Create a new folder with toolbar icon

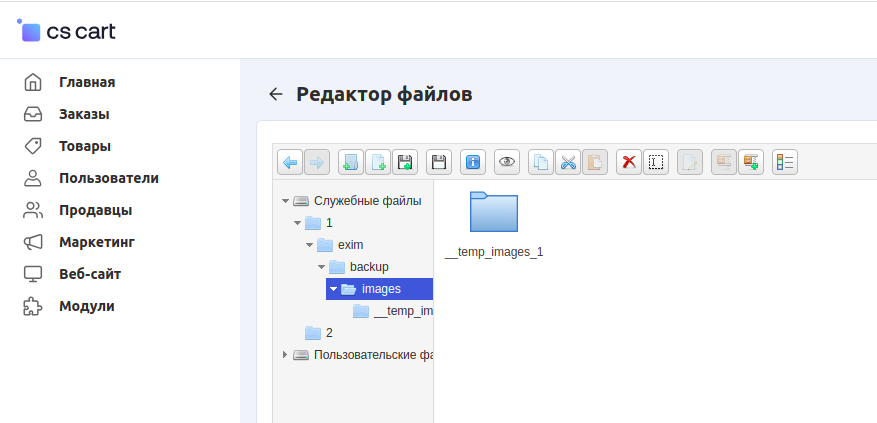(x=351, y=163)
